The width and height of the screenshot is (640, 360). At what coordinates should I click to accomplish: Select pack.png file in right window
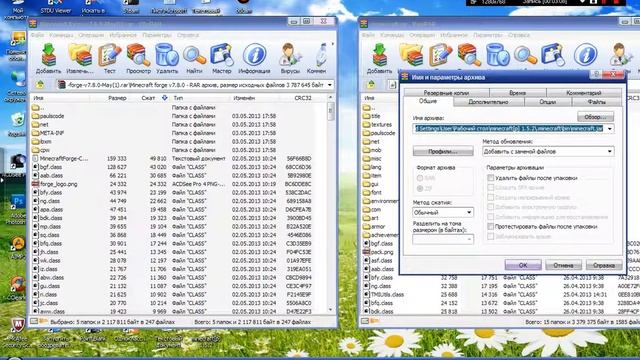382,252
